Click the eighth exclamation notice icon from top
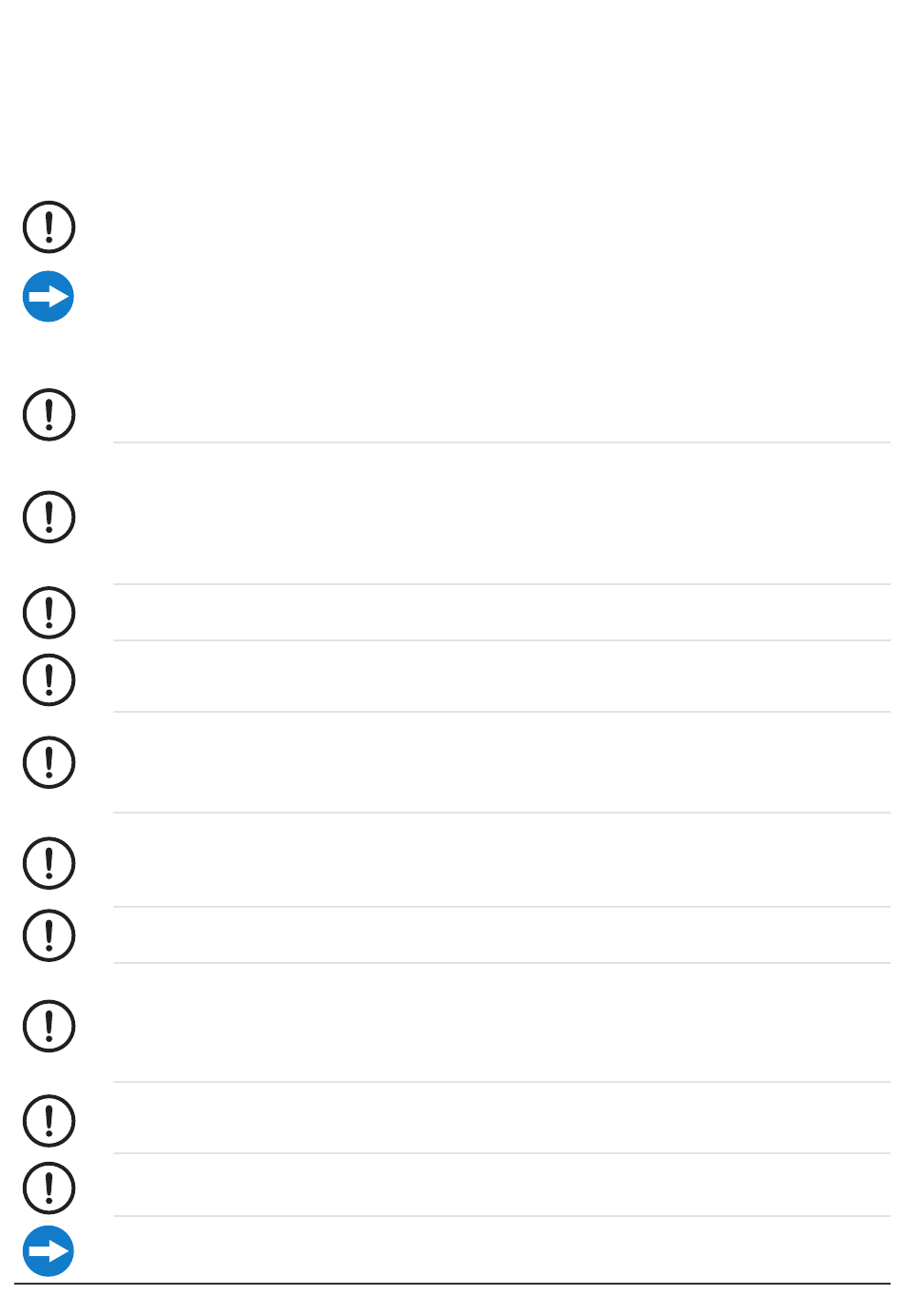904x1316 pixels. point(49,935)
